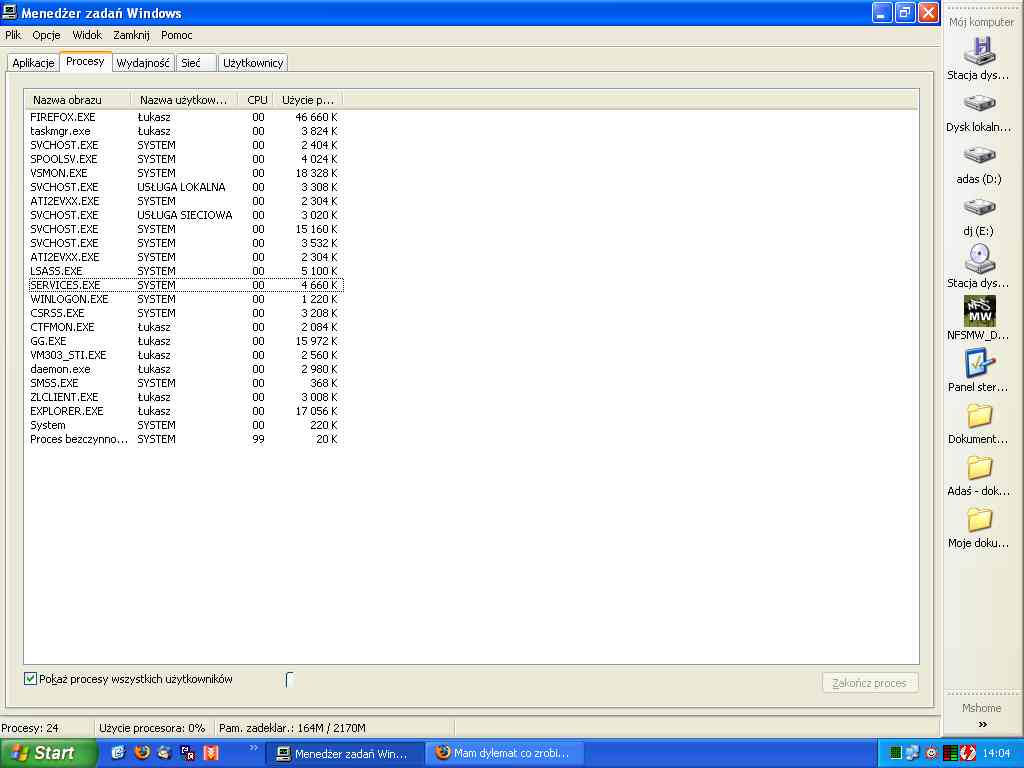This screenshot has width=1024, height=768.
Task: Open the CD drive icon in side toolbar
Action: (979, 259)
